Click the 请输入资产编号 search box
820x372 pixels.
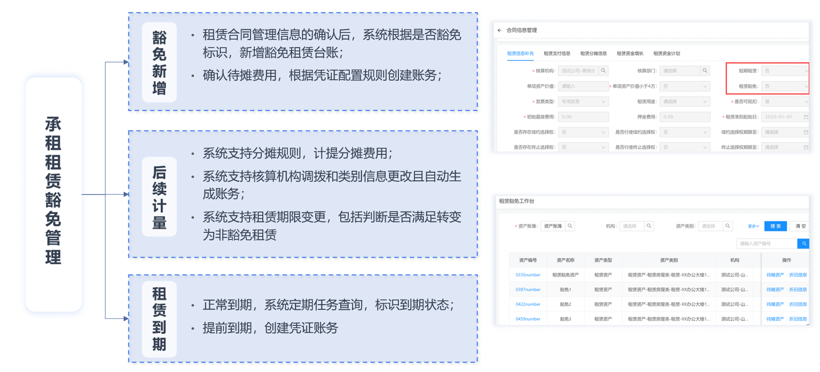coord(767,243)
